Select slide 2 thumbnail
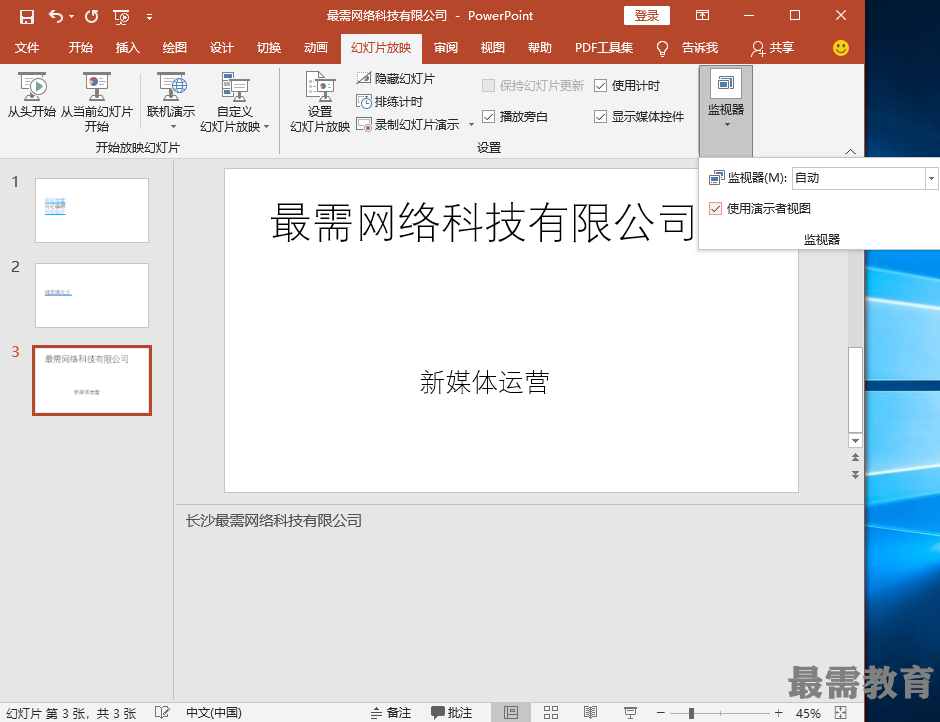 [92, 296]
